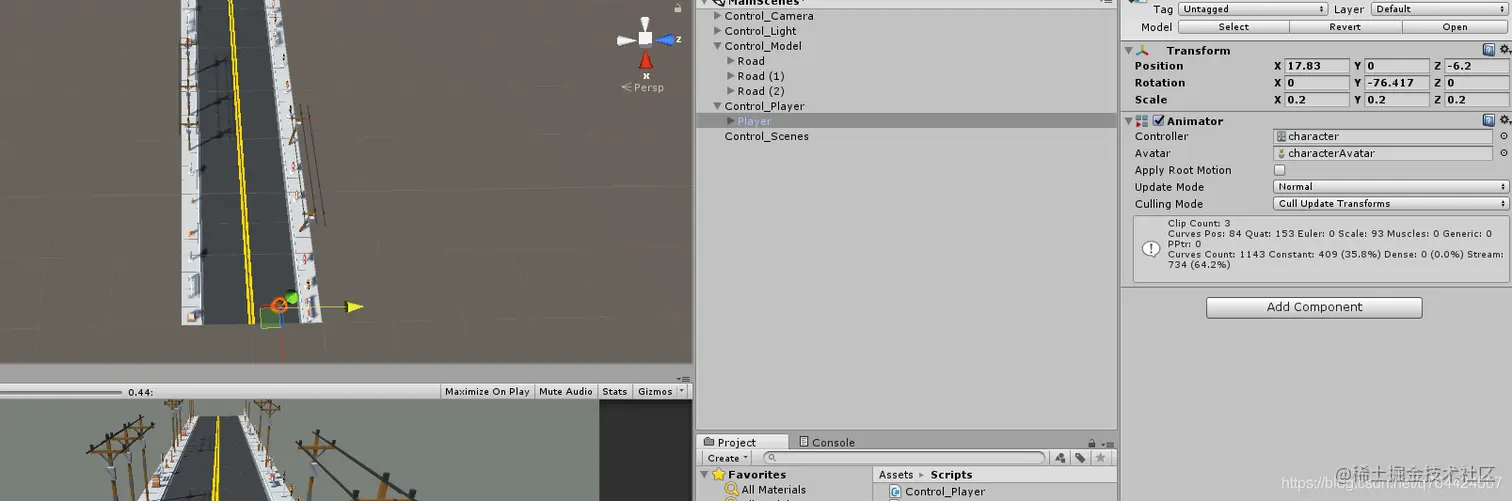
Task: Click the Scripts breadcrumb in Project panel
Action: (x=951, y=475)
